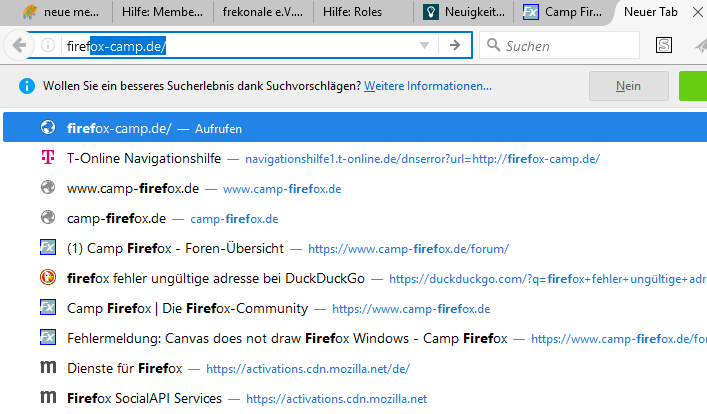Select www.camp-firefox.de suggestion title
The height and width of the screenshot is (414, 707).
click(x=133, y=189)
